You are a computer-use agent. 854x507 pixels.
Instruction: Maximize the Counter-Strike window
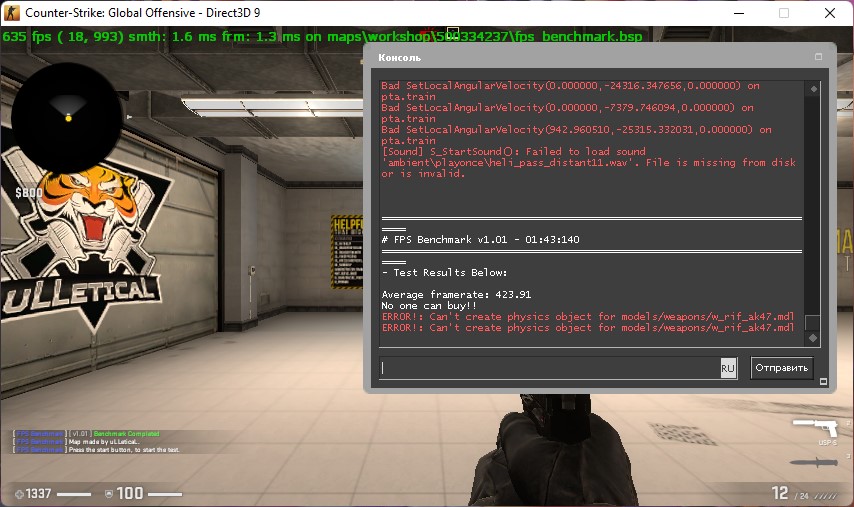coord(784,13)
